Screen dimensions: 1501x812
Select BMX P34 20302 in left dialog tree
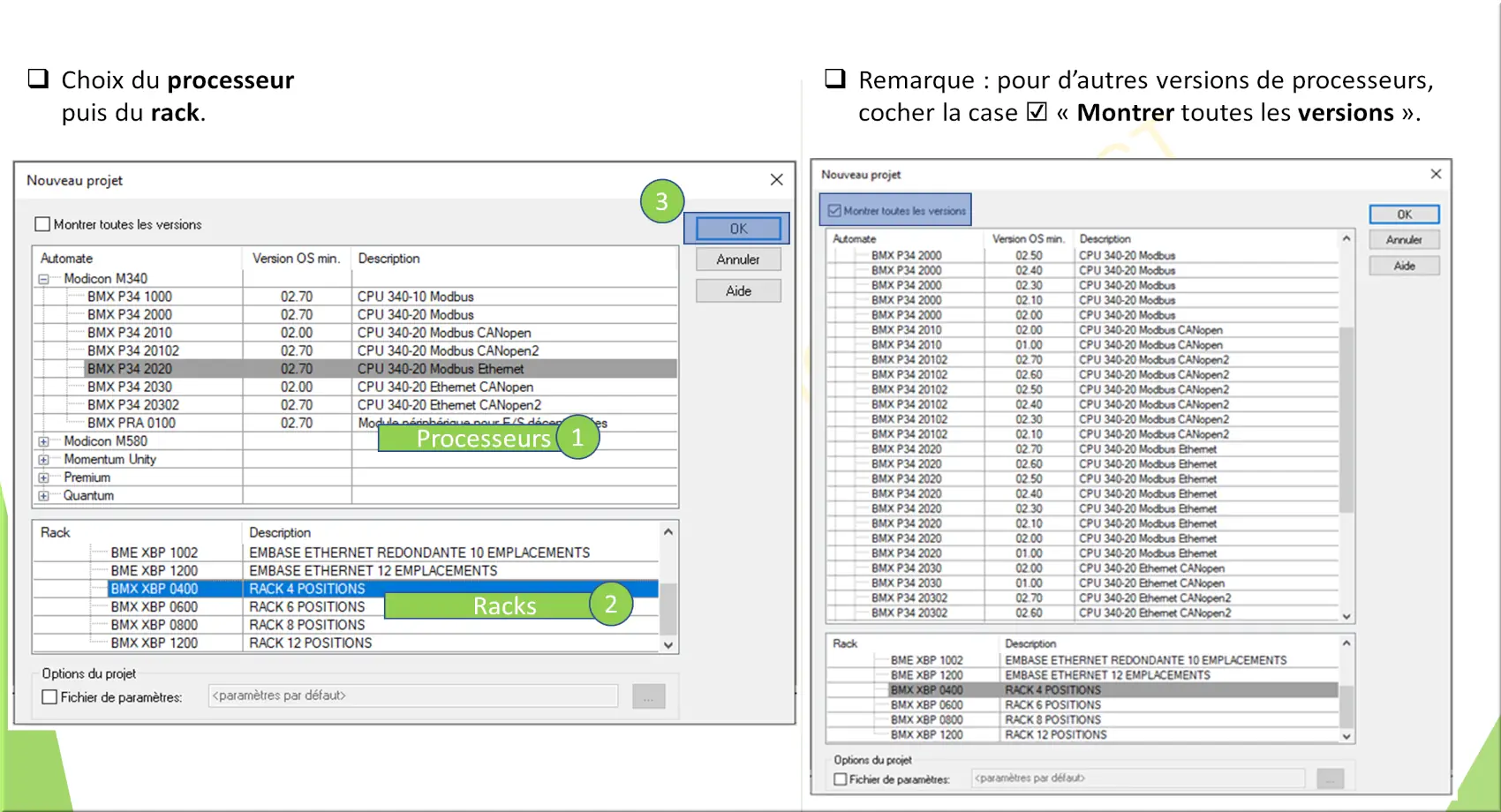(132, 405)
